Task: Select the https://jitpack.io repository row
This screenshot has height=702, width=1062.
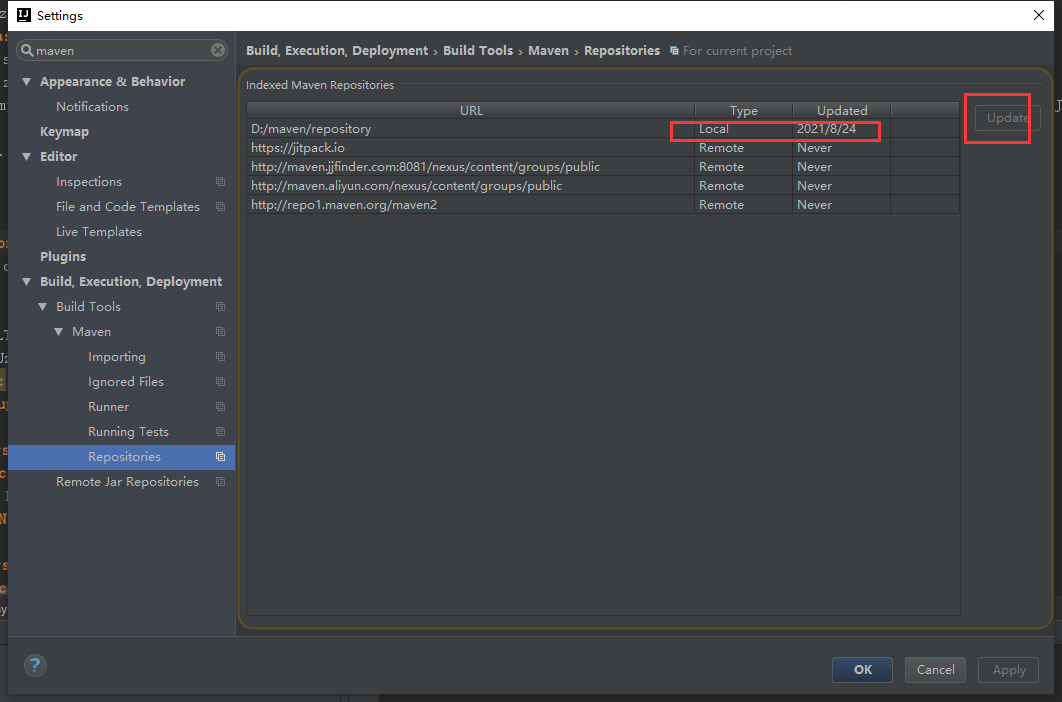Action: 603,148
